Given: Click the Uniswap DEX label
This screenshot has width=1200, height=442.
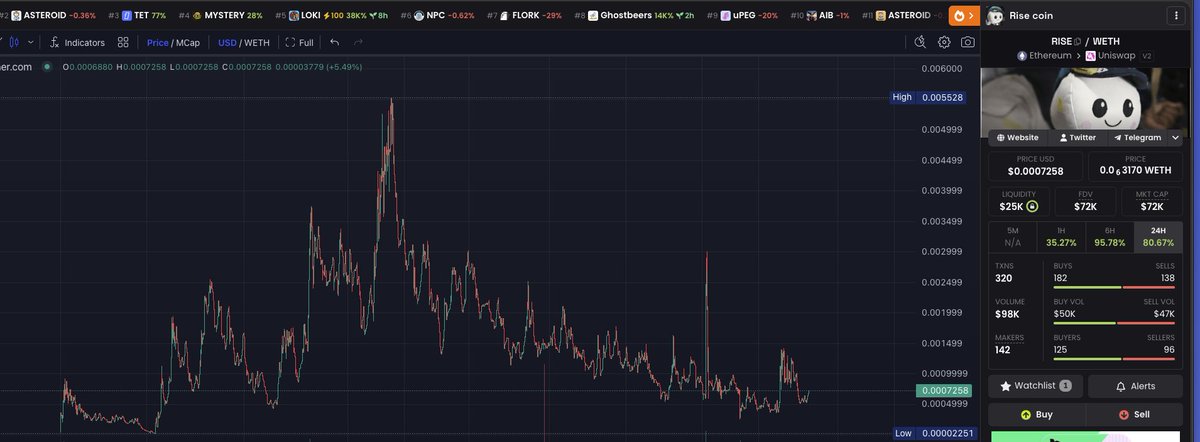Looking at the screenshot, I should point(1110,56).
